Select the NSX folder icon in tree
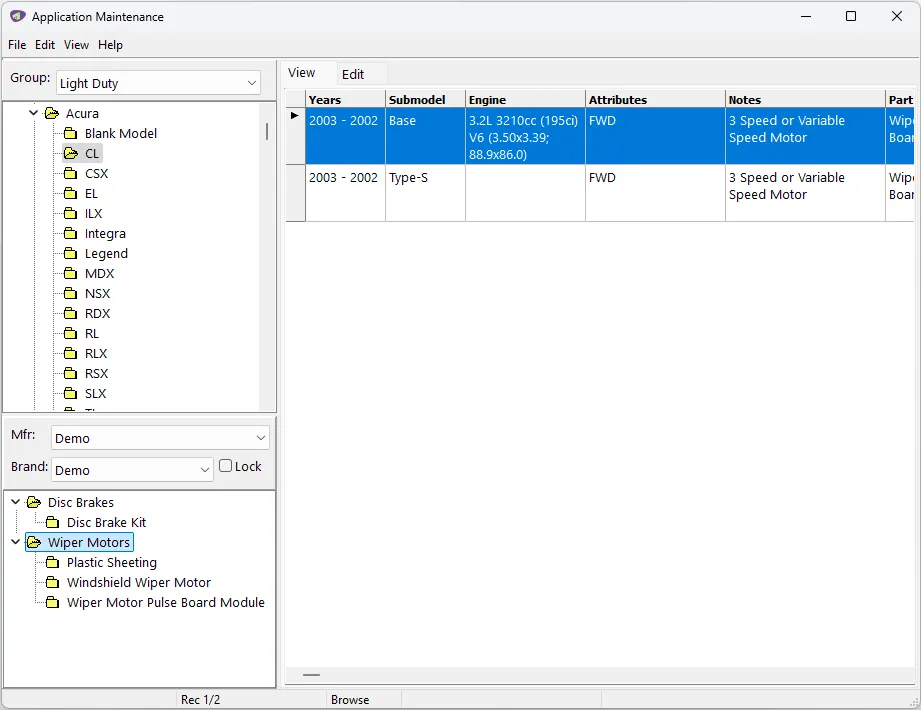Image resolution: width=921 pixels, height=710 pixels. [70, 293]
